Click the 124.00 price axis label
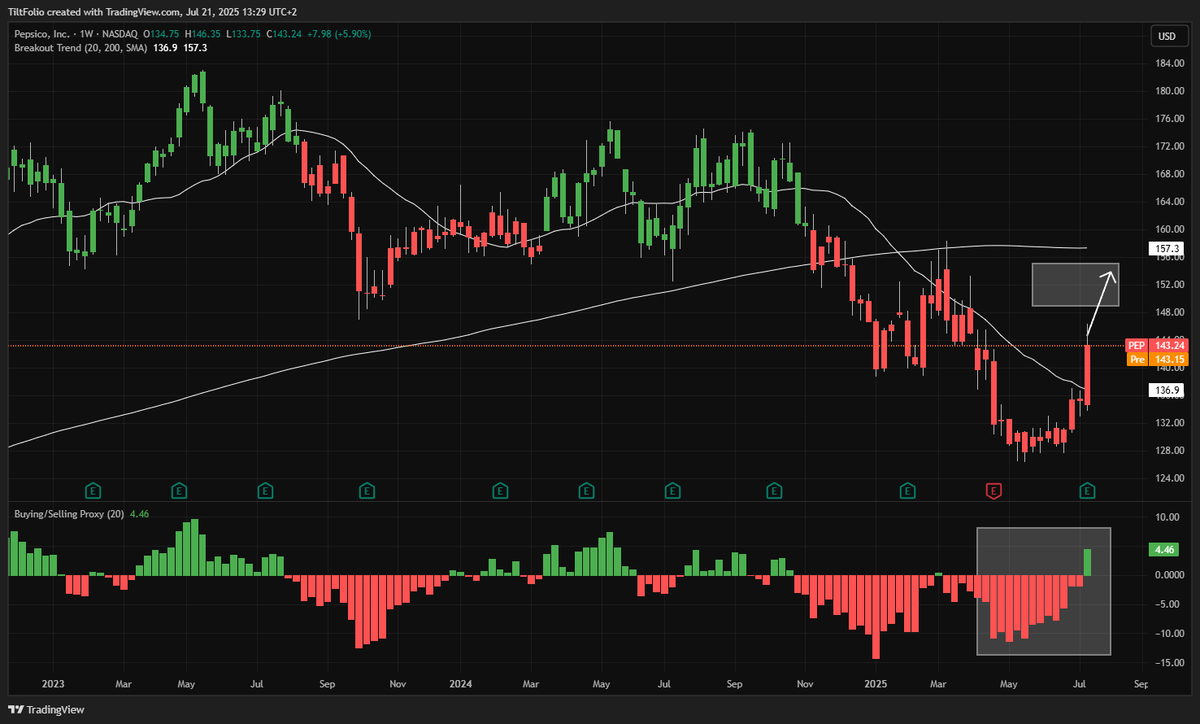The width and height of the screenshot is (1200, 724). point(1168,477)
